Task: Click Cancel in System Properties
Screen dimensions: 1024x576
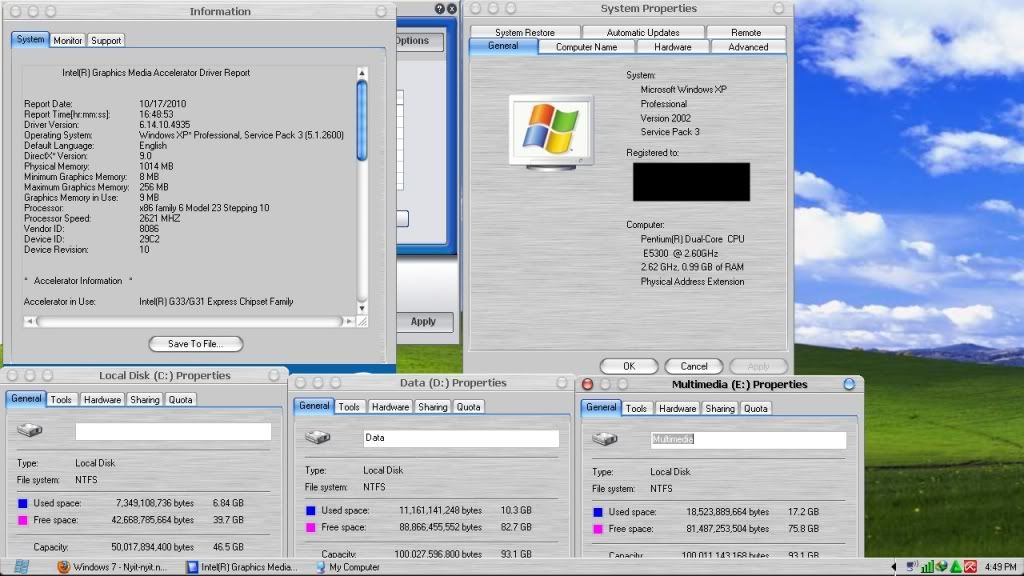Action: [694, 366]
